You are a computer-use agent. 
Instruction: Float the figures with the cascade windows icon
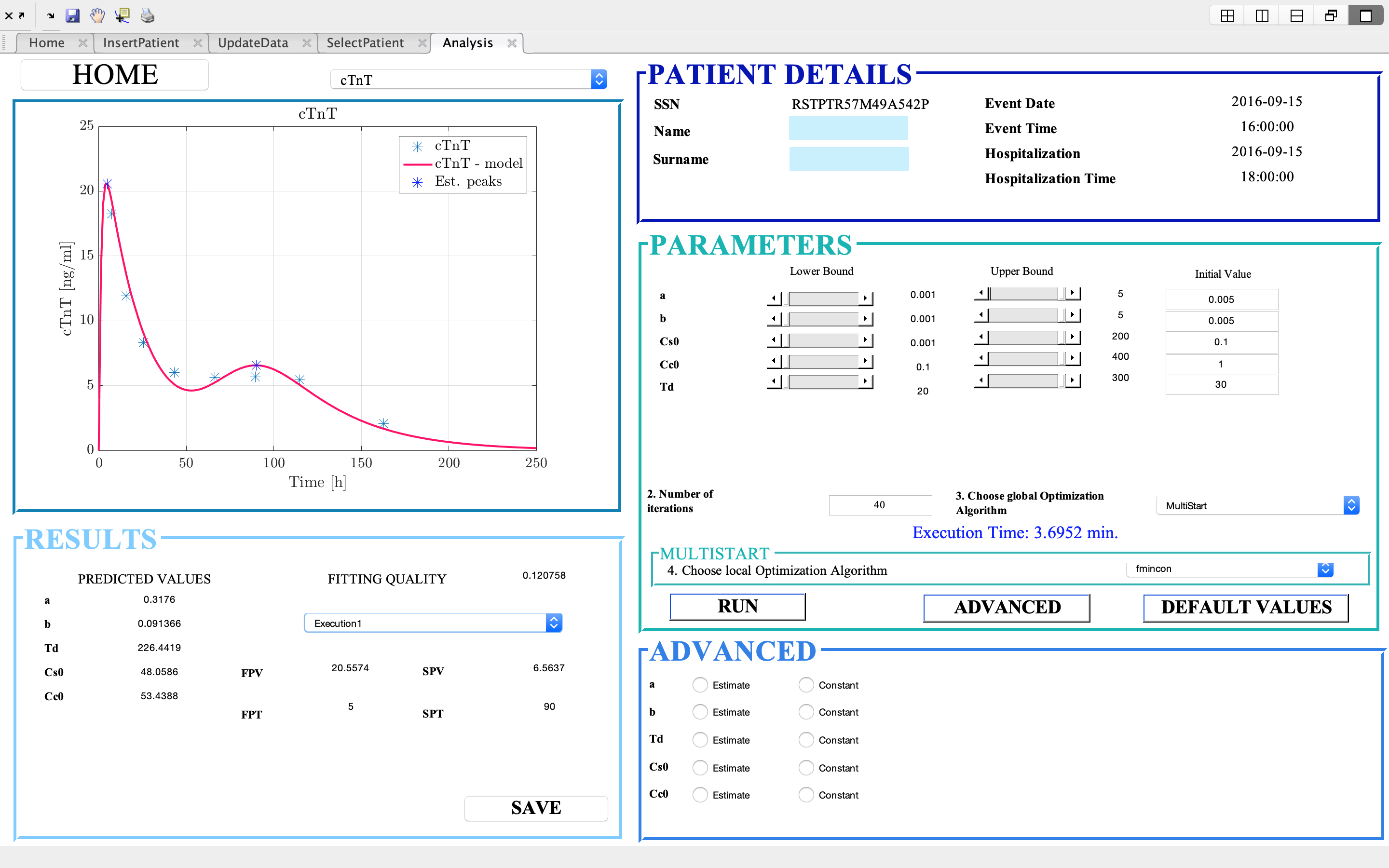[1331, 16]
